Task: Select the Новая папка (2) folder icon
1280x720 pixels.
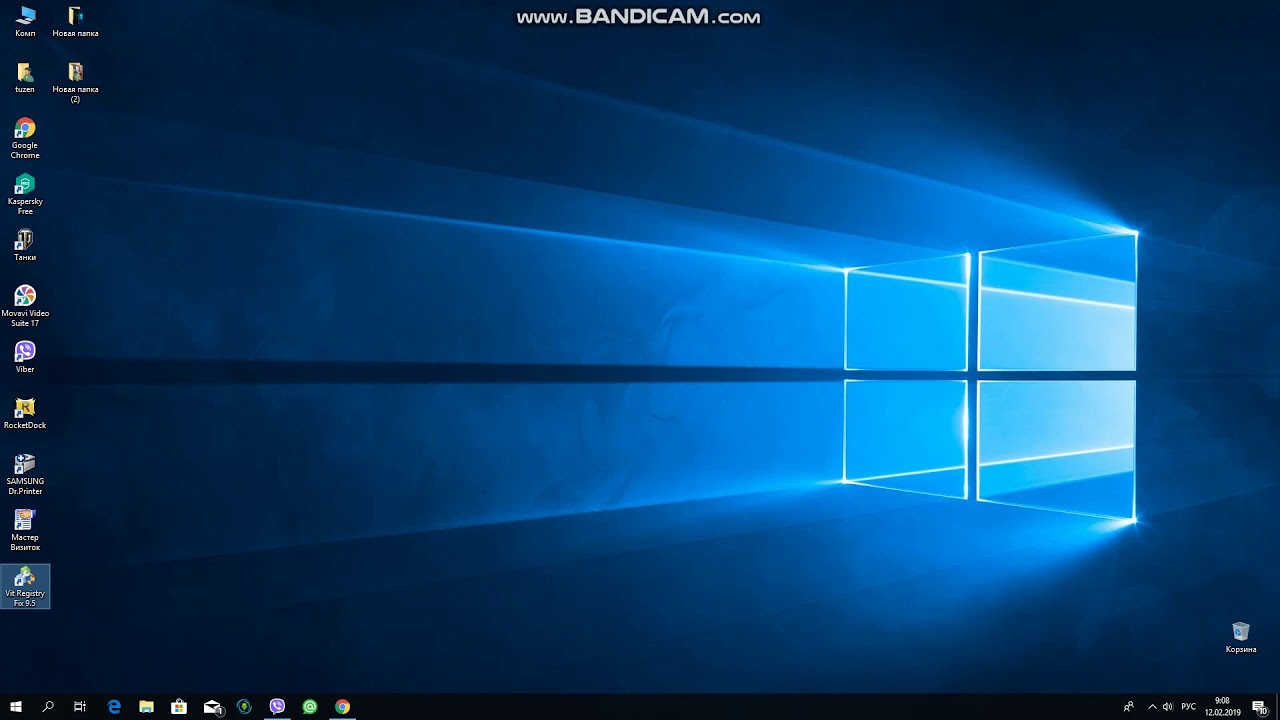Action: (75, 83)
